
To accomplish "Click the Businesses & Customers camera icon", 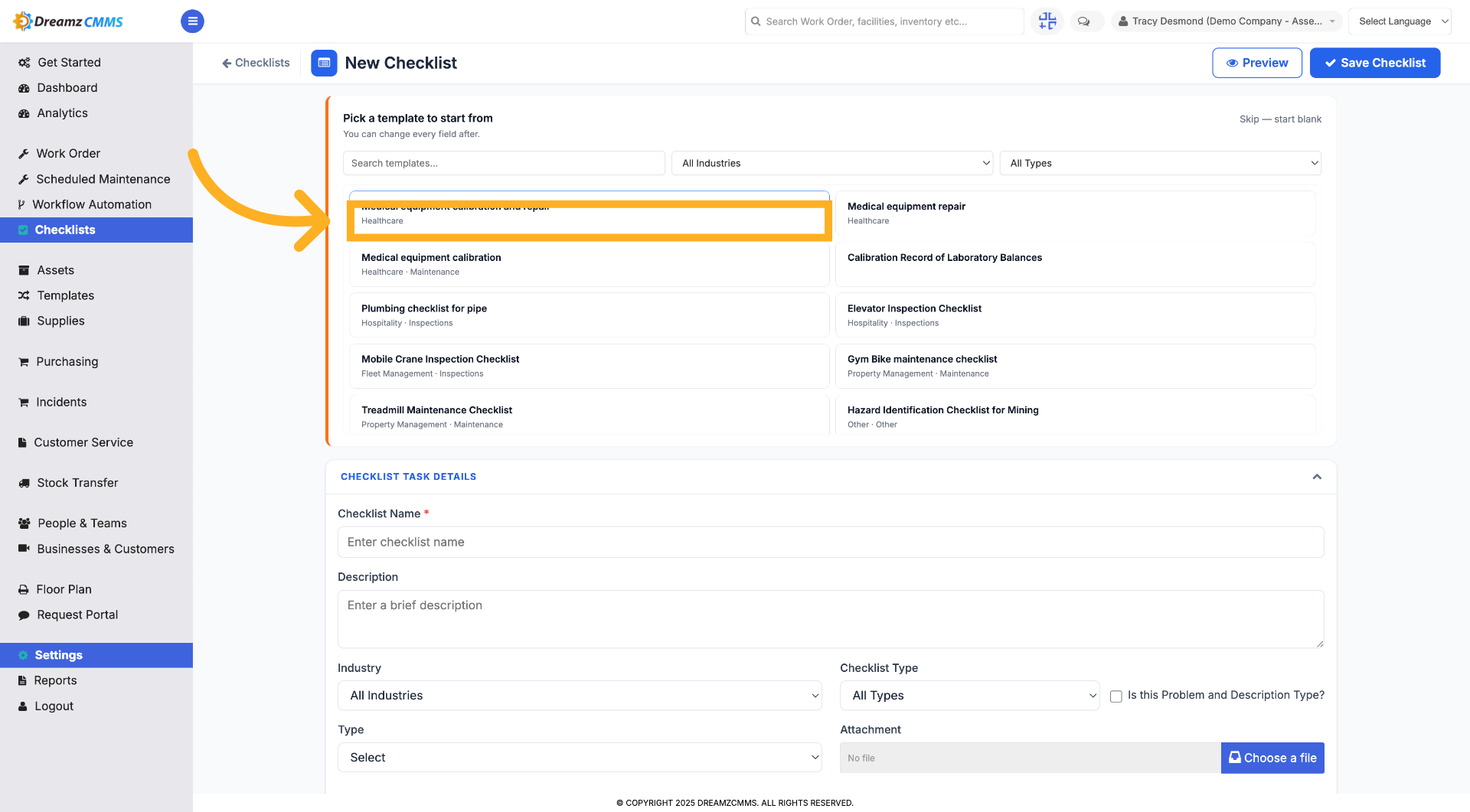I will pos(24,549).
